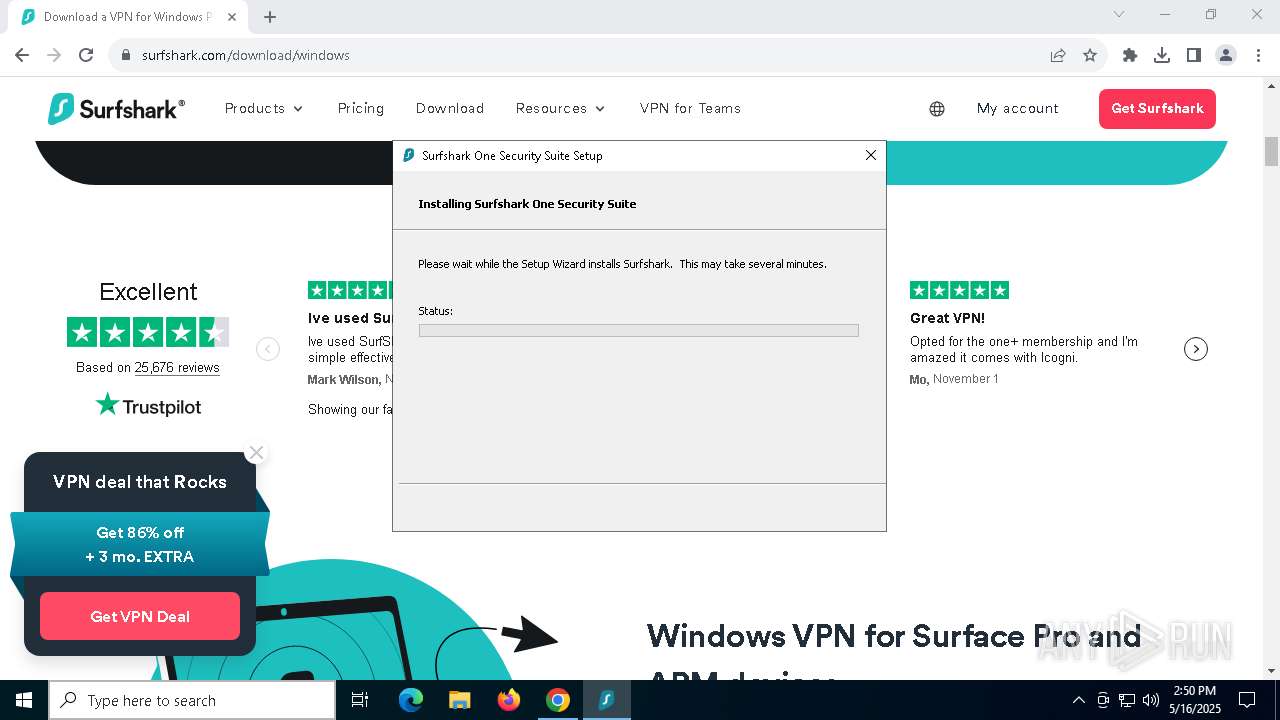Go back with the browser back arrow
The image size is (1280, 720).
pos(22,55)
